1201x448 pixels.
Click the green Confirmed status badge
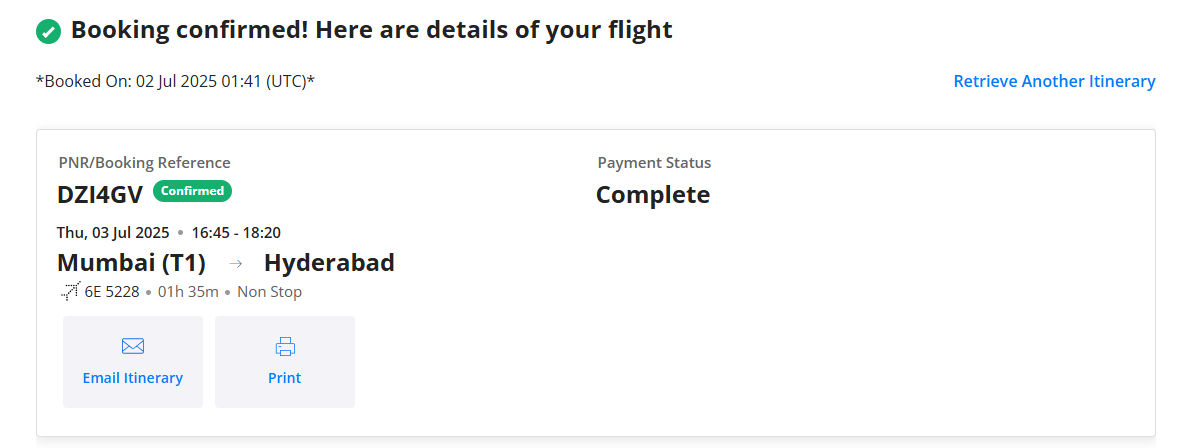click(193, 191)
